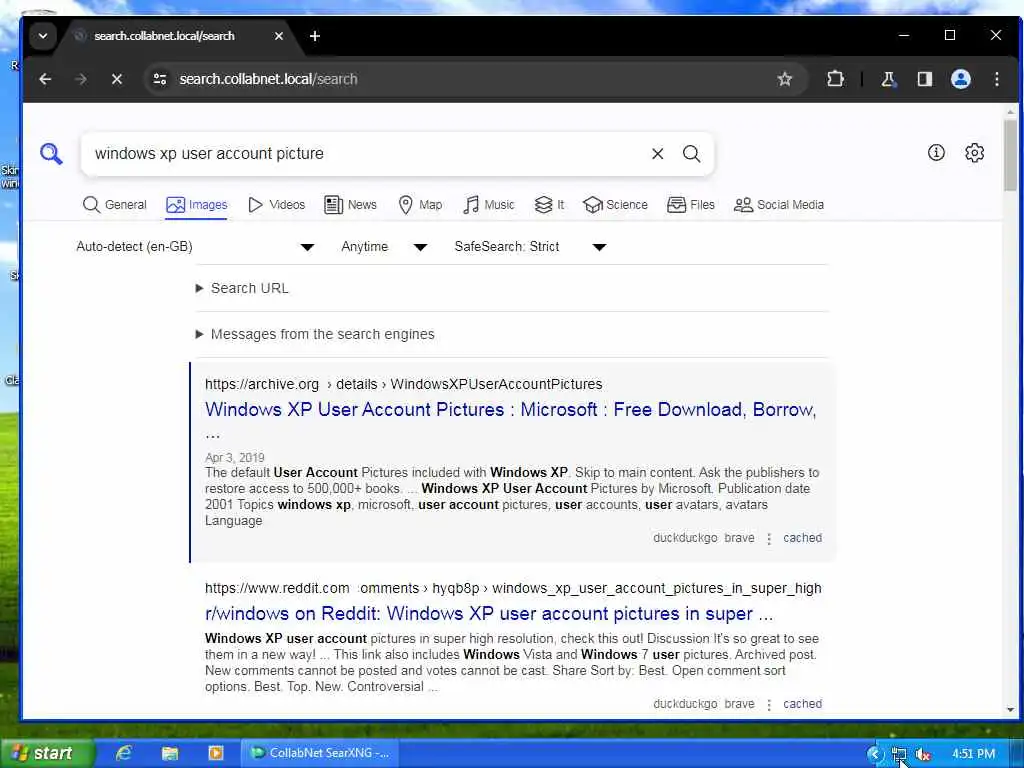Click the "Apr 3, 2019" result date
1024x768 pixels.
(234, 457)
